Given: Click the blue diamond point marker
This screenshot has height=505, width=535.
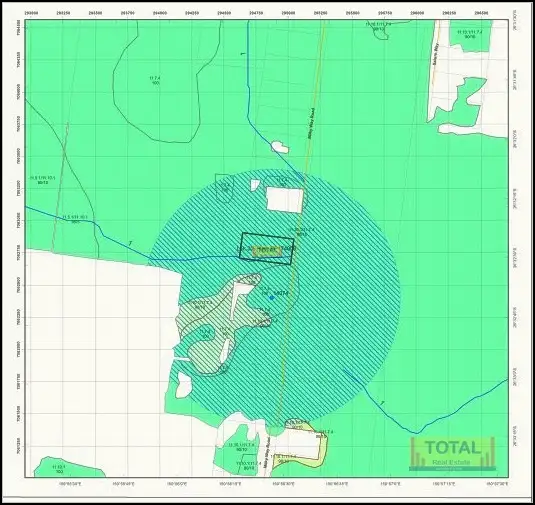Looking at the screenshot, I should click(272, 298).
